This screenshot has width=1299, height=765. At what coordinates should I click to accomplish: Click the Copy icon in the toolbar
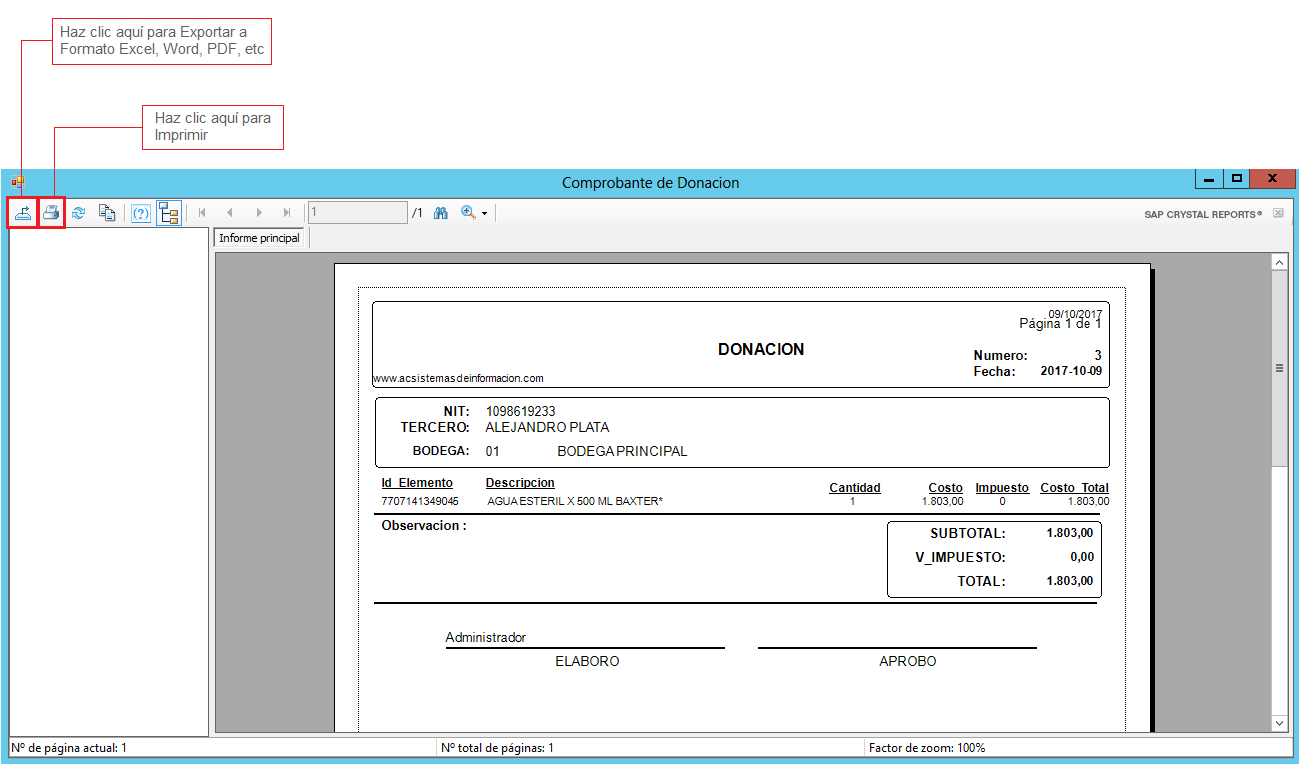pyautogui.click(x=106, y=213)
